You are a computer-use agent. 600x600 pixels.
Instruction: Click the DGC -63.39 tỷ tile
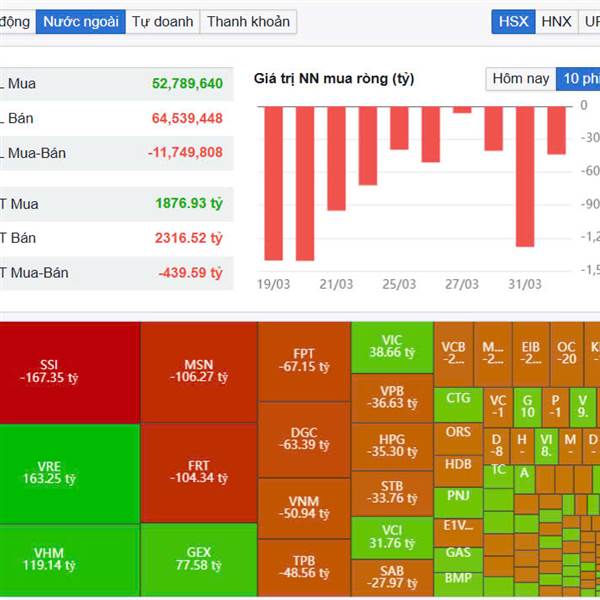[304, 440]
